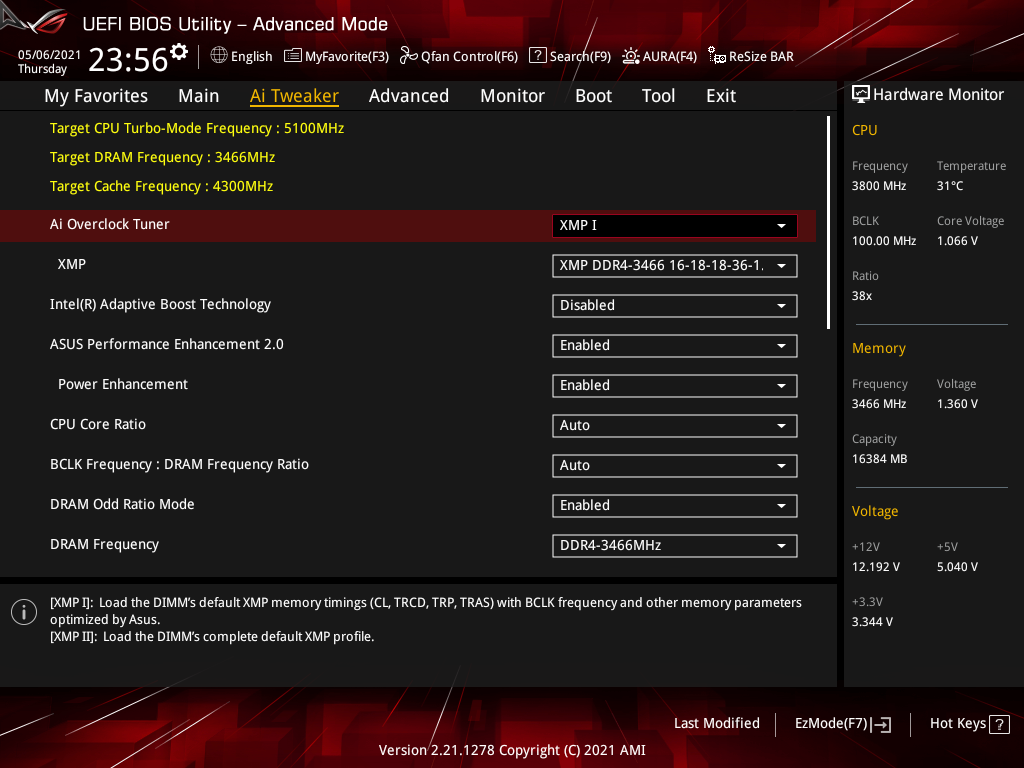Screen dimensions: 1024x768
Task: Open Last Modified settings list
Action: (x=716, y=723)
